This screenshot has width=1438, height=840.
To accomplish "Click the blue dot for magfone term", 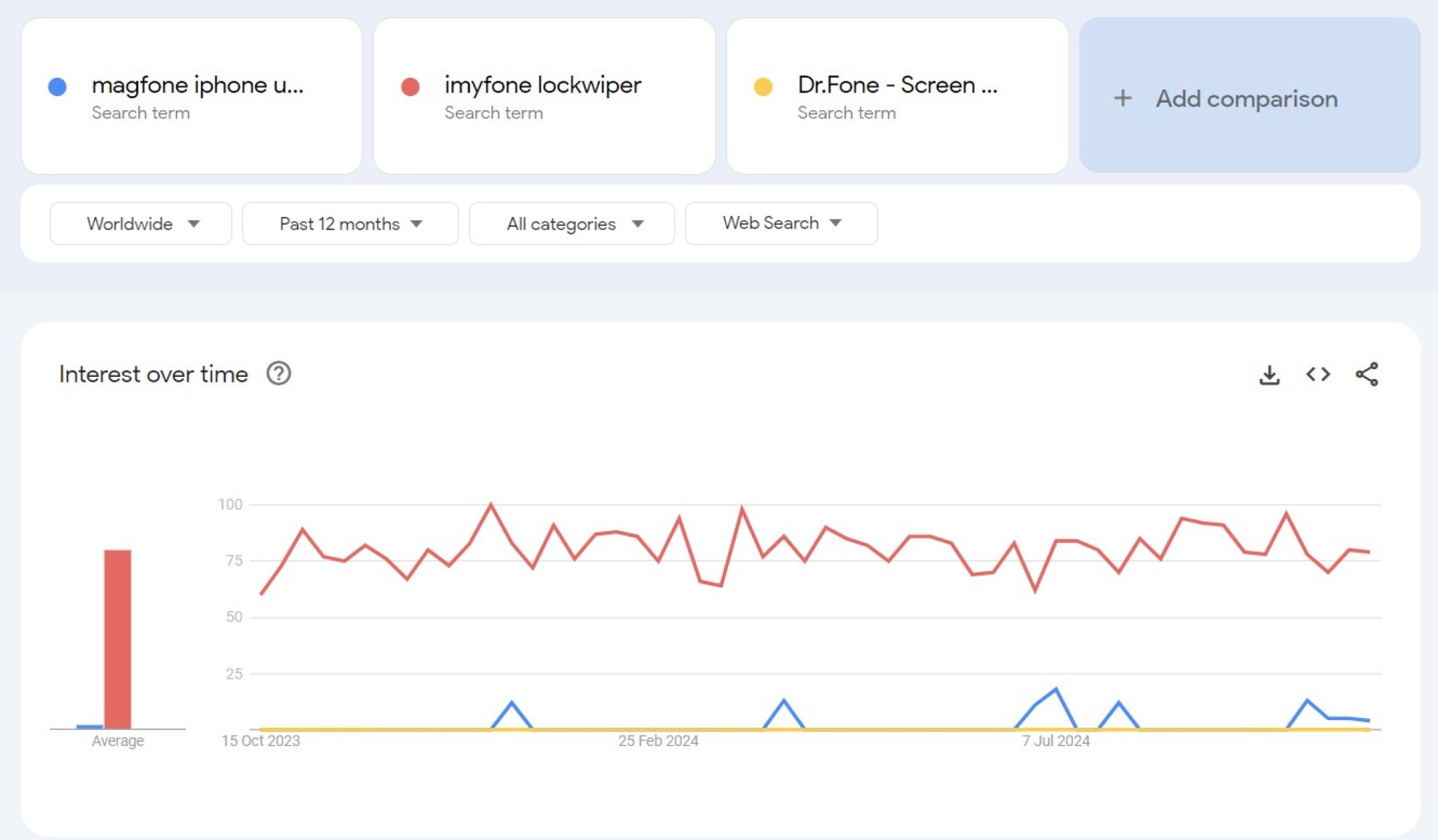I will (x=58, y=87).
